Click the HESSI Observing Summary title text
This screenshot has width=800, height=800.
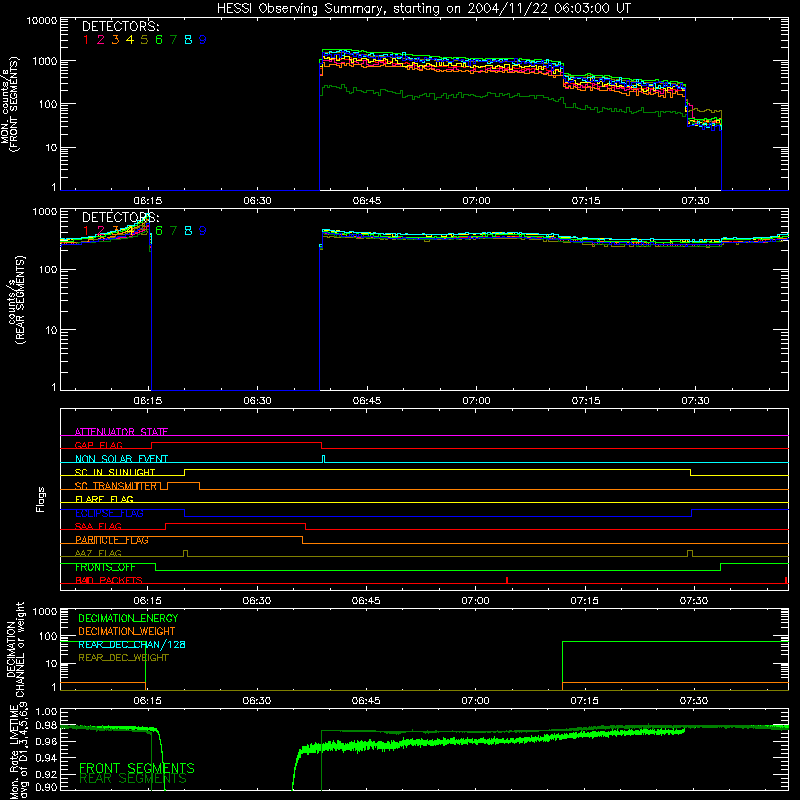tap(423, 9)
